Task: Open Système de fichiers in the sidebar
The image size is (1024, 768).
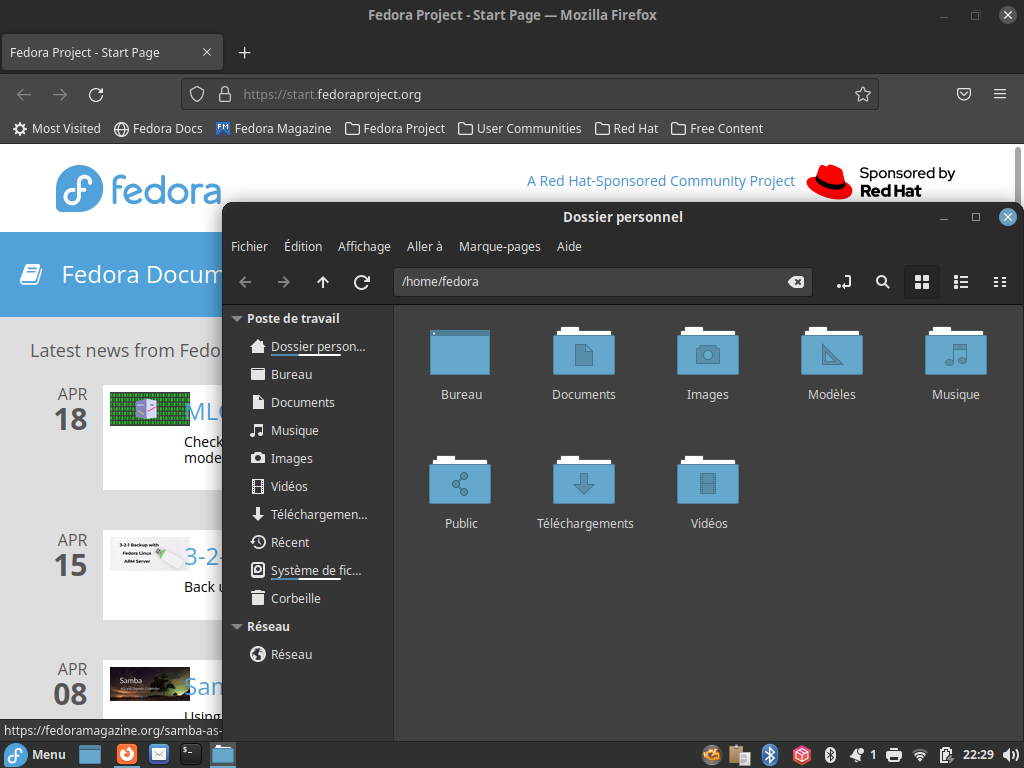Action: tap(306, 571)
